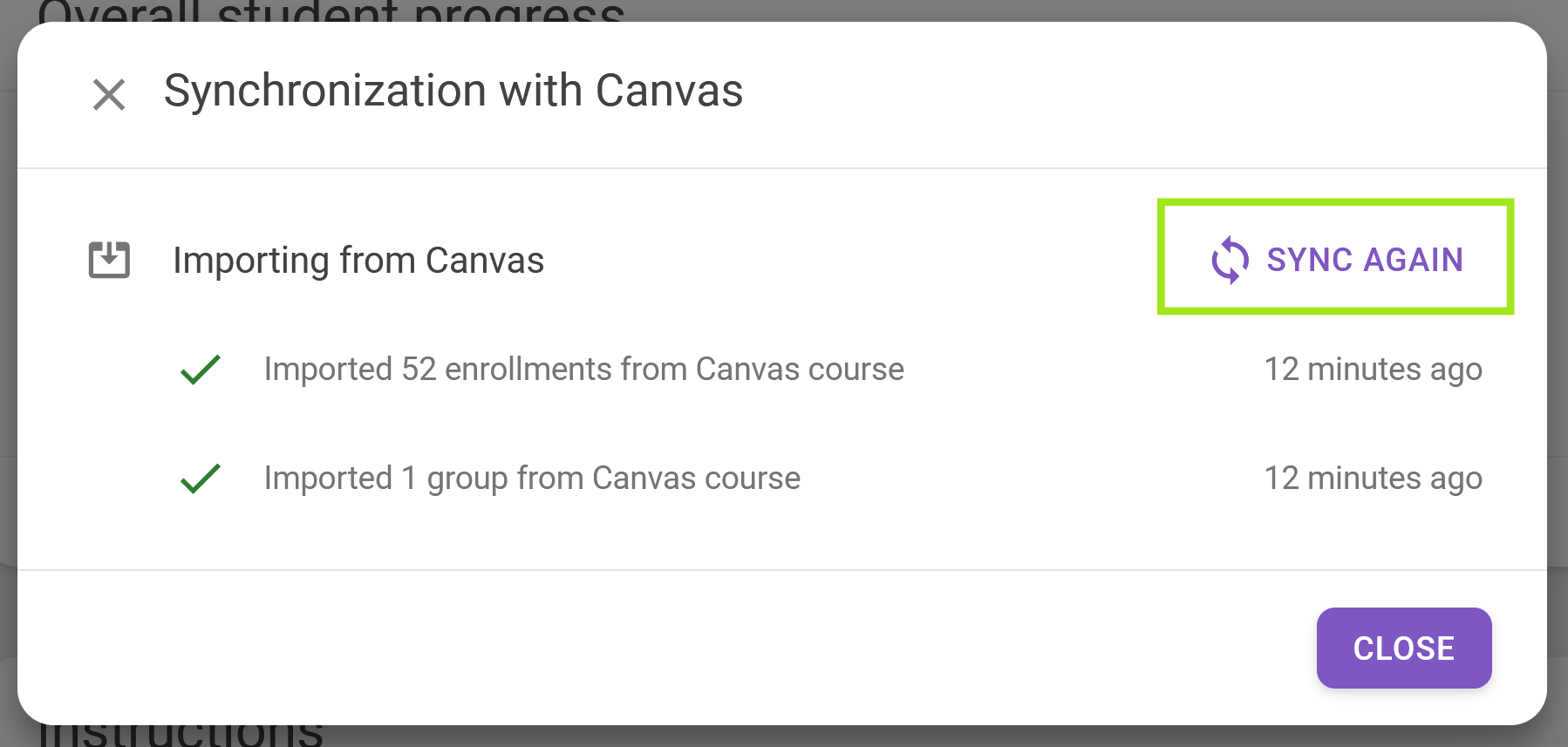Click the import tray icon beside Importing from Canvas

click(x=109, y=260)
